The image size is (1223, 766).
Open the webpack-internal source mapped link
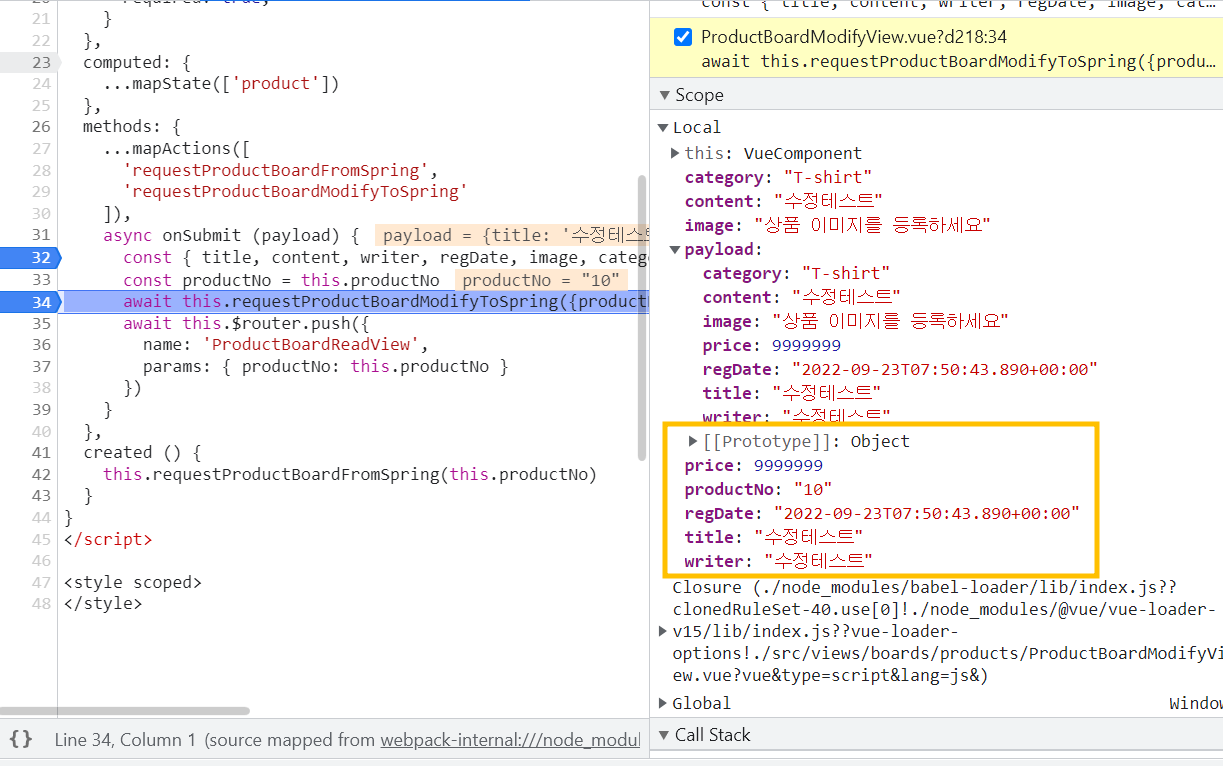click(509, 740)
